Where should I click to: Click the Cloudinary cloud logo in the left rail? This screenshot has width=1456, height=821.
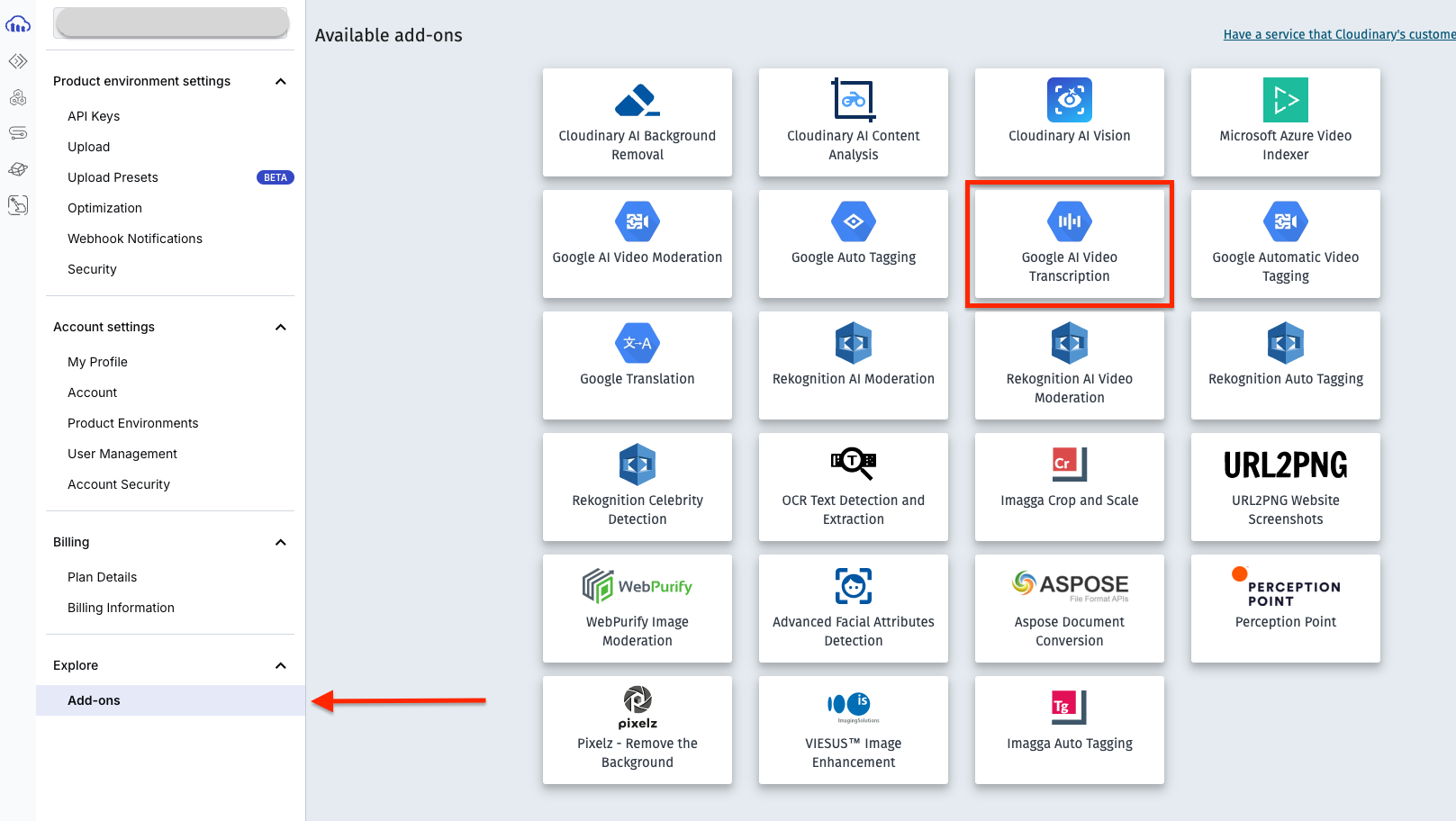pos(18,24)
